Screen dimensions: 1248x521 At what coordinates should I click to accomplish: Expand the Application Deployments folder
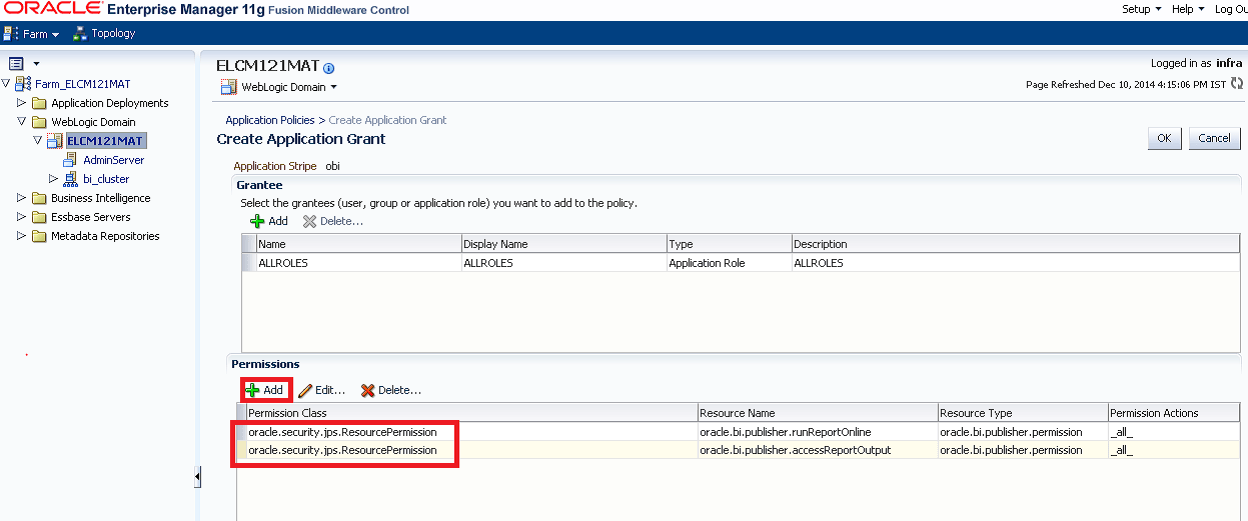(23, 103)
